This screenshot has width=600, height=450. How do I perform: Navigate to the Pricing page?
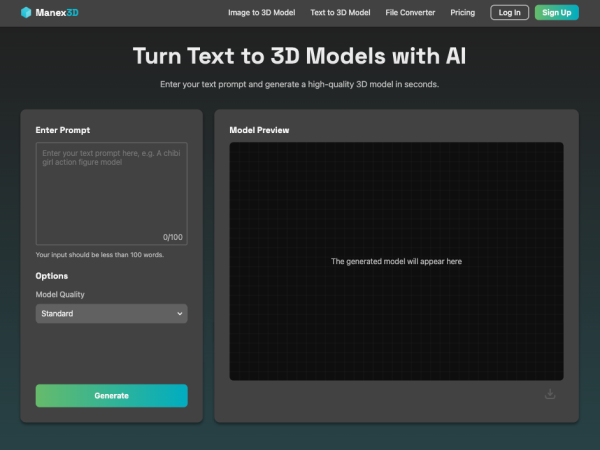(462, 13)
